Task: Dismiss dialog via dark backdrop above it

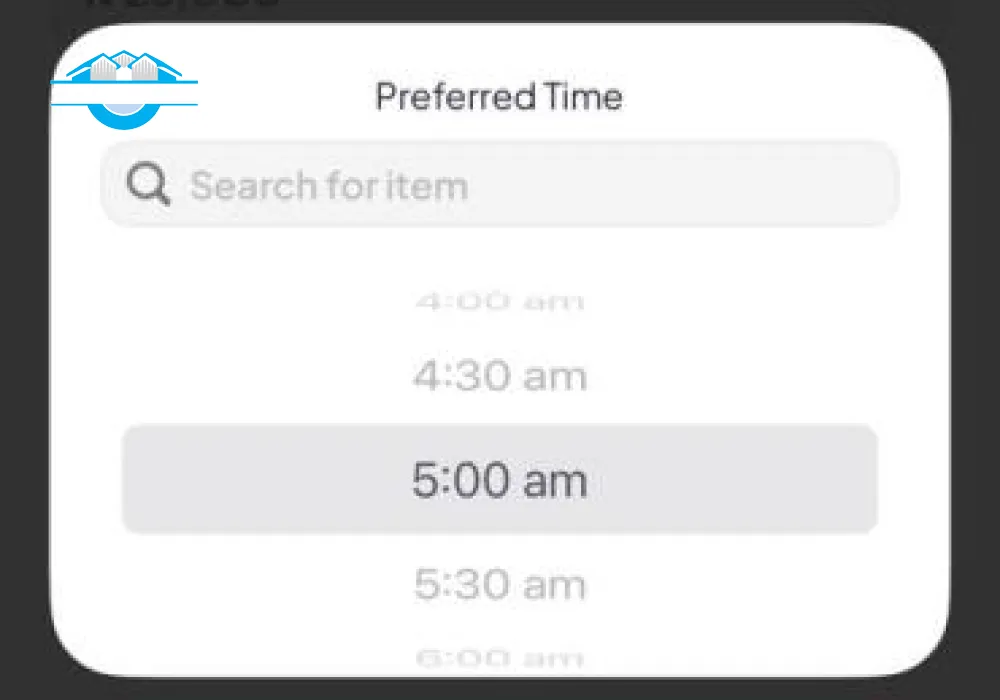Action: coord(600,10)
